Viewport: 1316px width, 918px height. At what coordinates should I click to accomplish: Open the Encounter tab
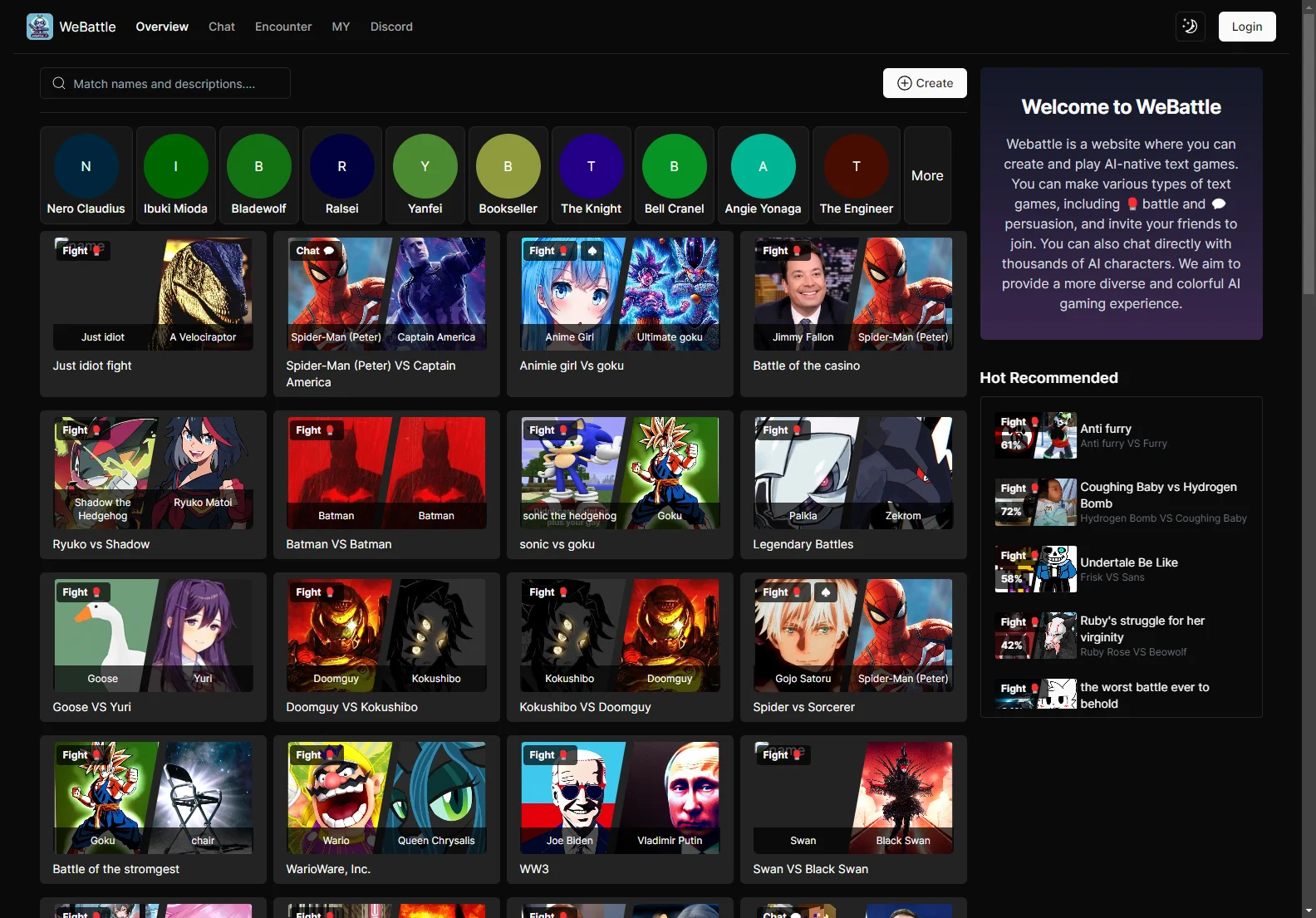point(283,27)
